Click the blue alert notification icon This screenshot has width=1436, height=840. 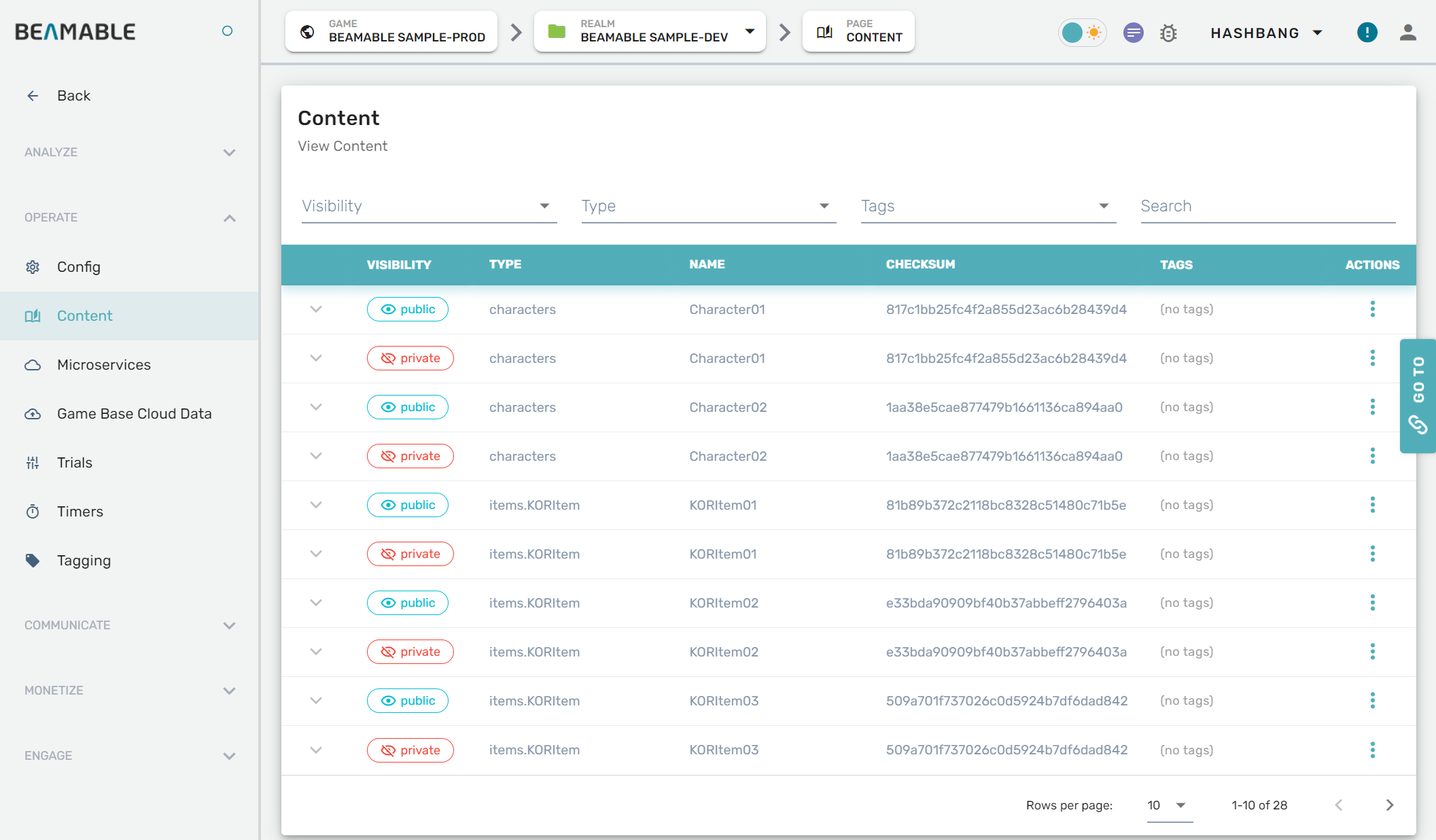coord(1367,33)
